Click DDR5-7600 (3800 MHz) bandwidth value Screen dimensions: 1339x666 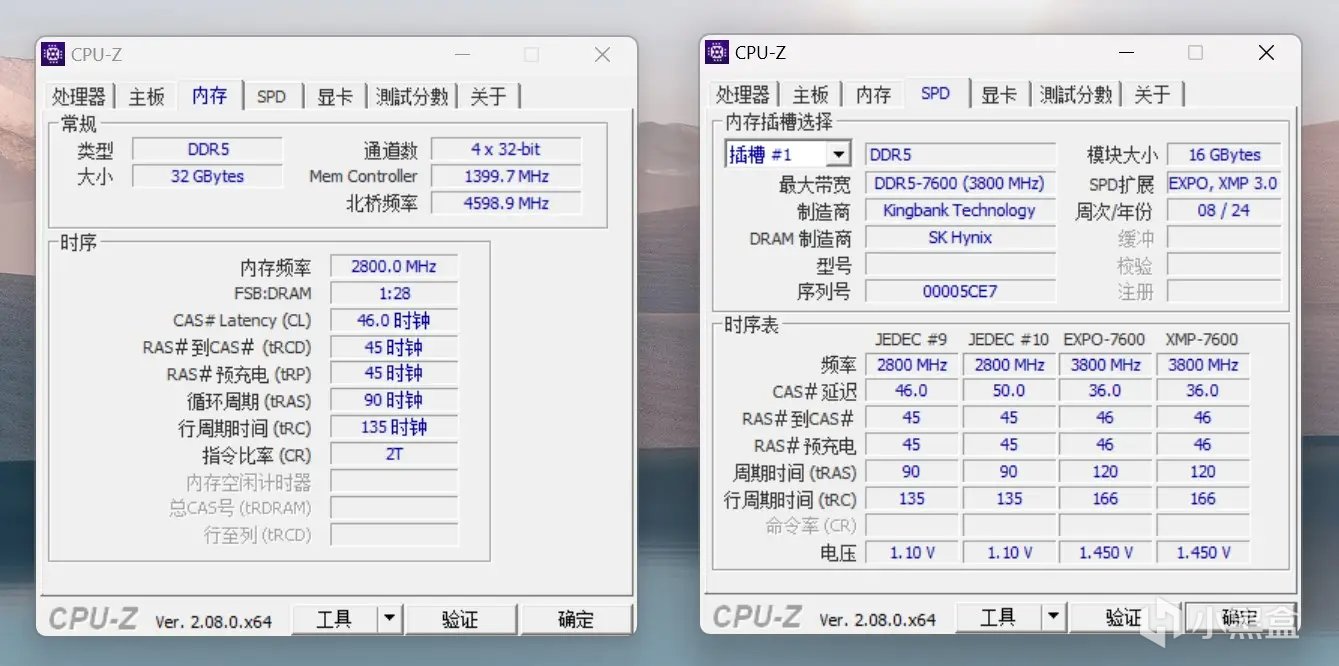[960, 183]
